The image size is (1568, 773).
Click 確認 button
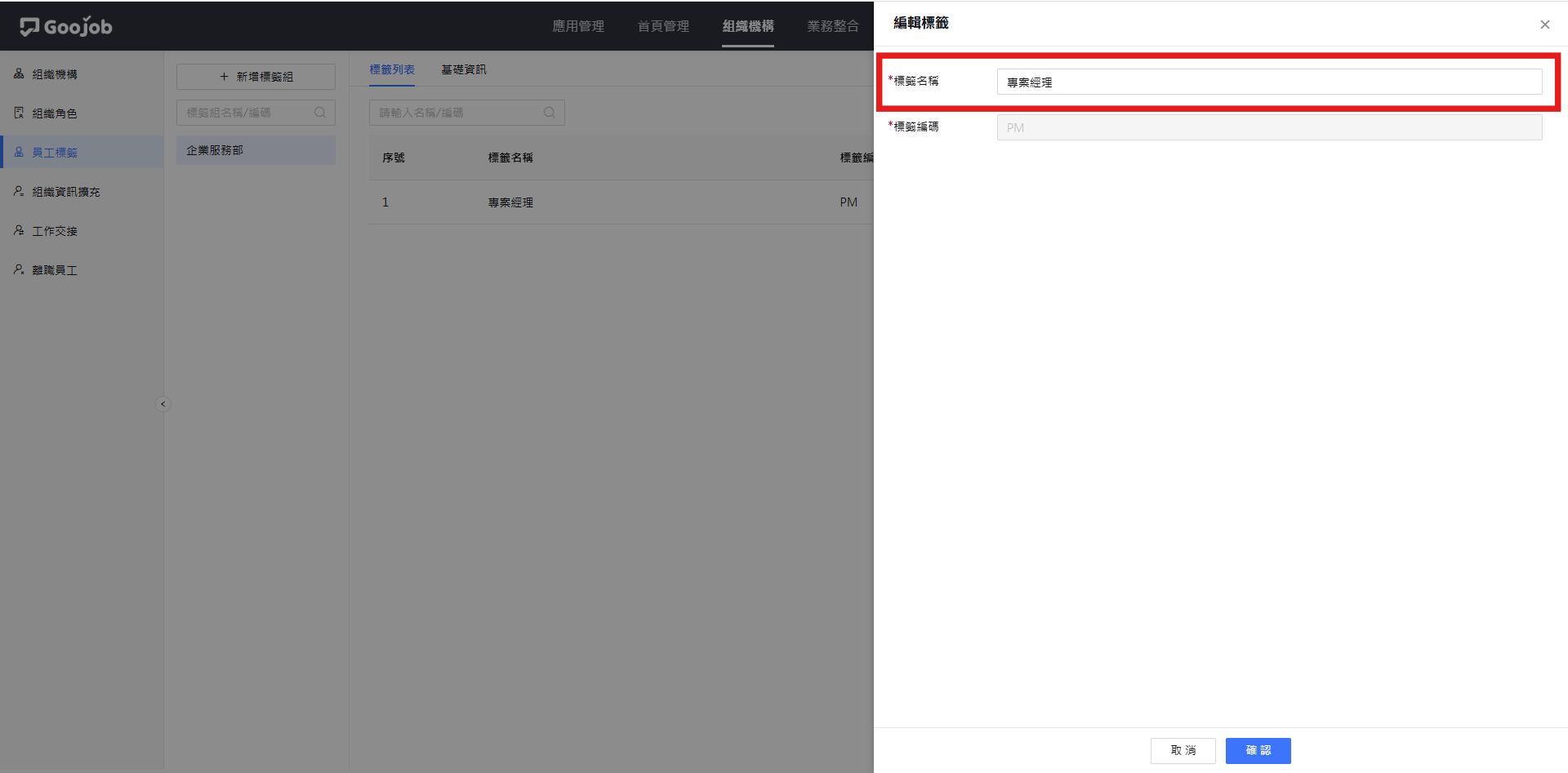1258,751
